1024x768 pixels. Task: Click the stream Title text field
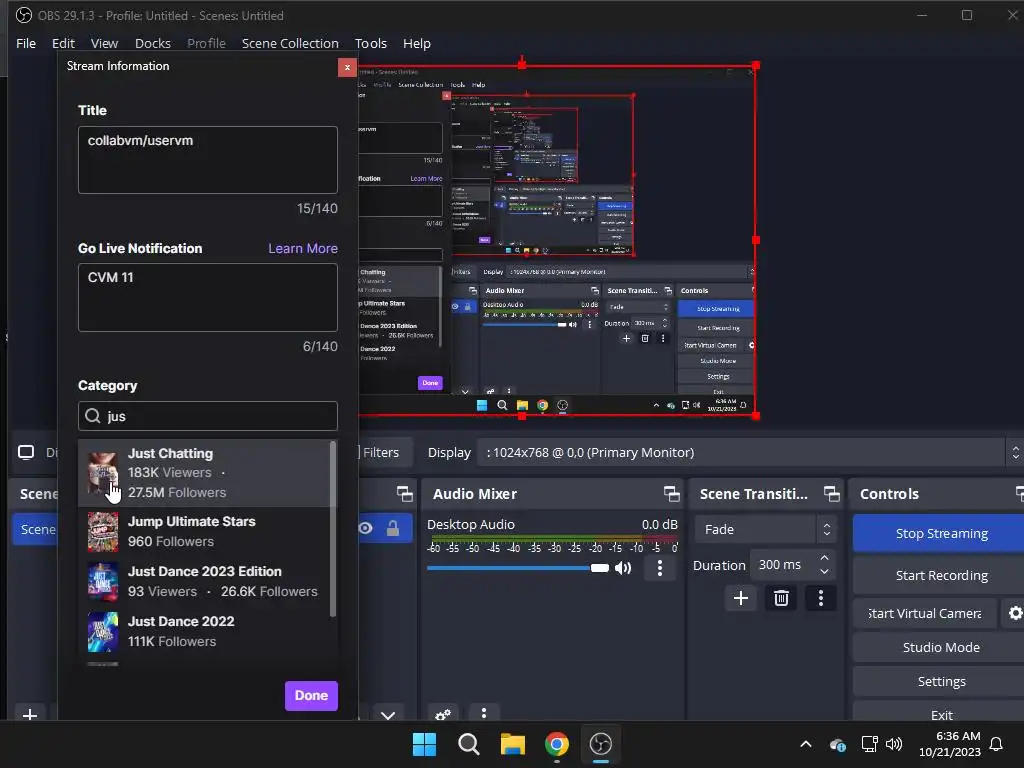coord(208,160)
